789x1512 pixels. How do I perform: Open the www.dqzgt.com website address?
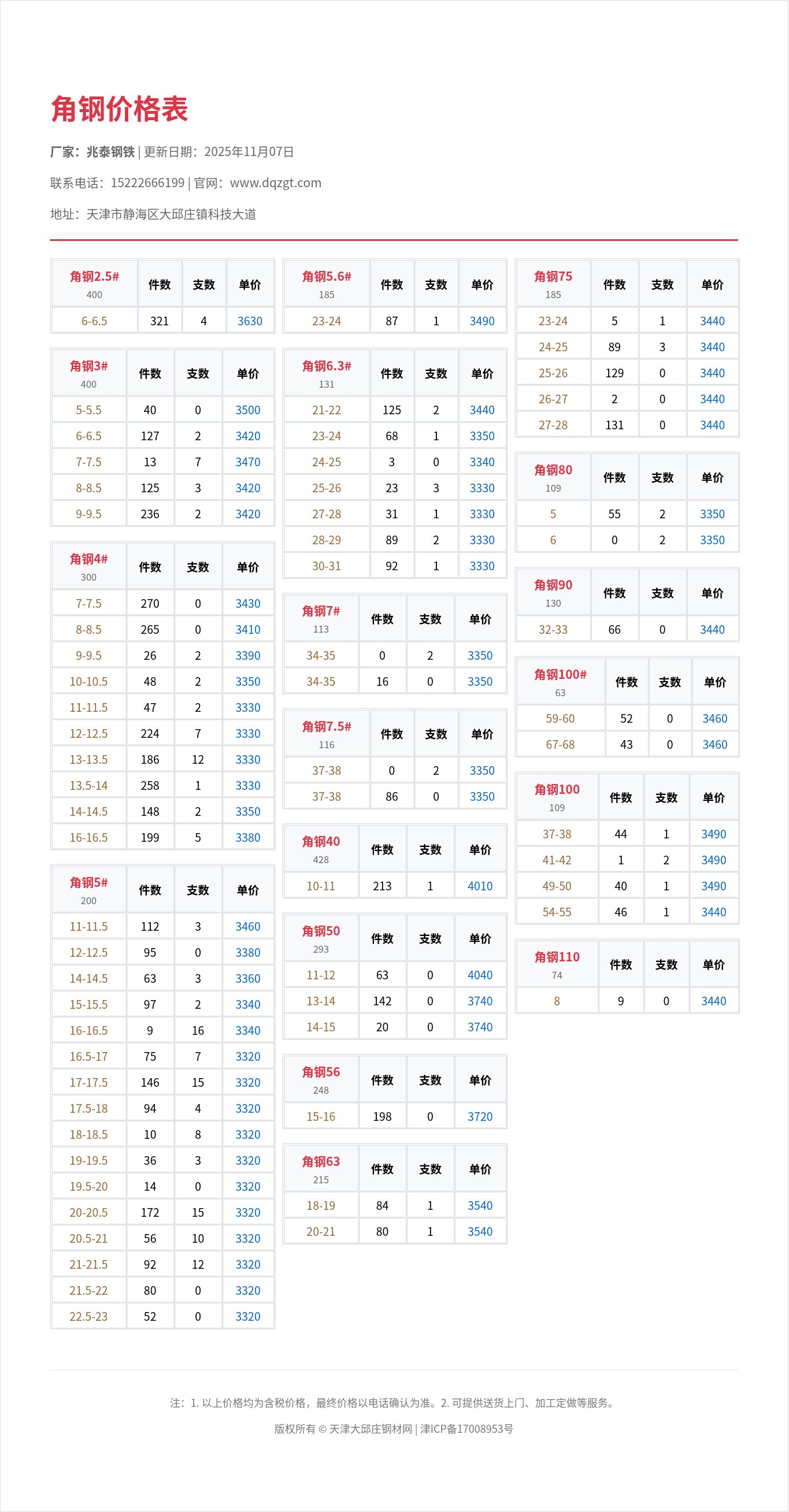click(275, 183)
